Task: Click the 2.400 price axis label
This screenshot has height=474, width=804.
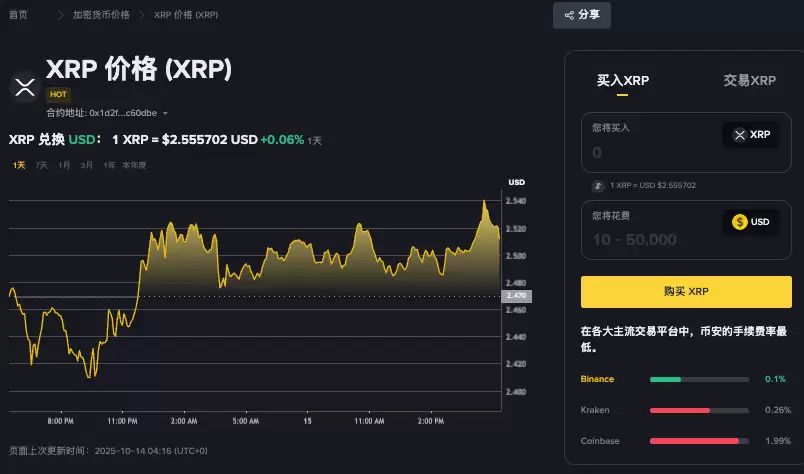Action: [x=516, y=392]
